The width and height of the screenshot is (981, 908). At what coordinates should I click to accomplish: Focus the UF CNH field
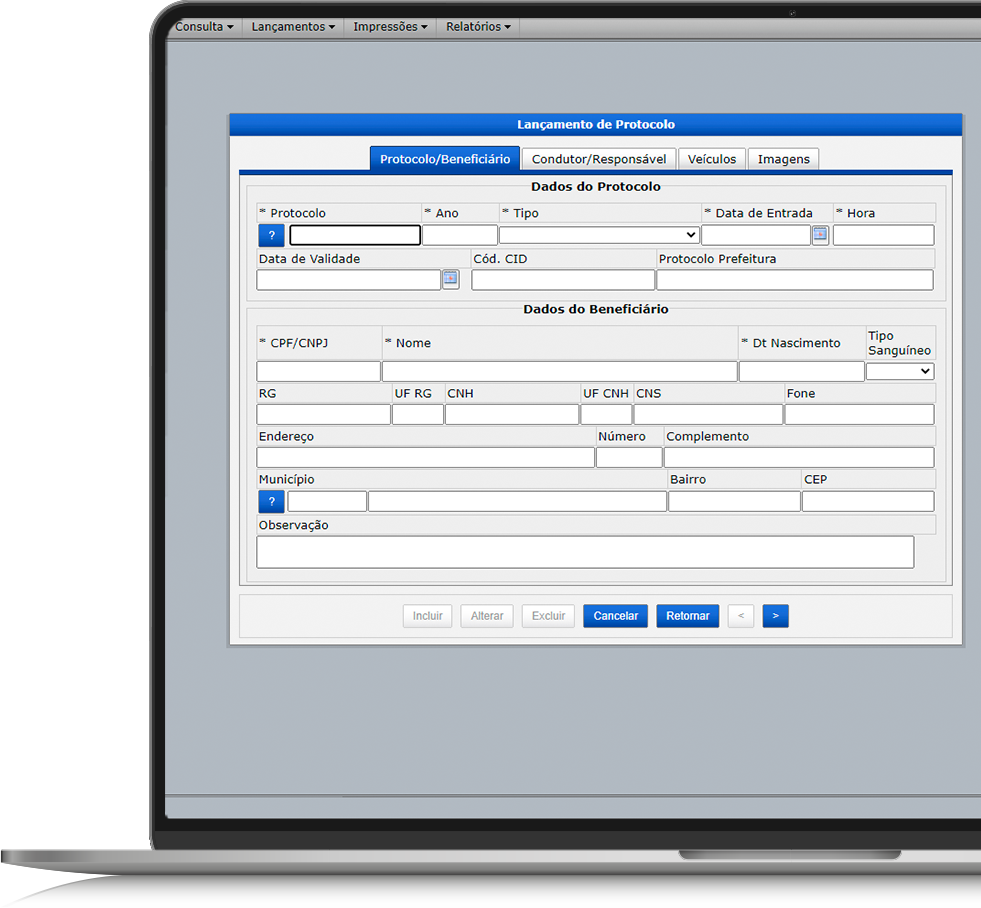click(x=606, y=414)
